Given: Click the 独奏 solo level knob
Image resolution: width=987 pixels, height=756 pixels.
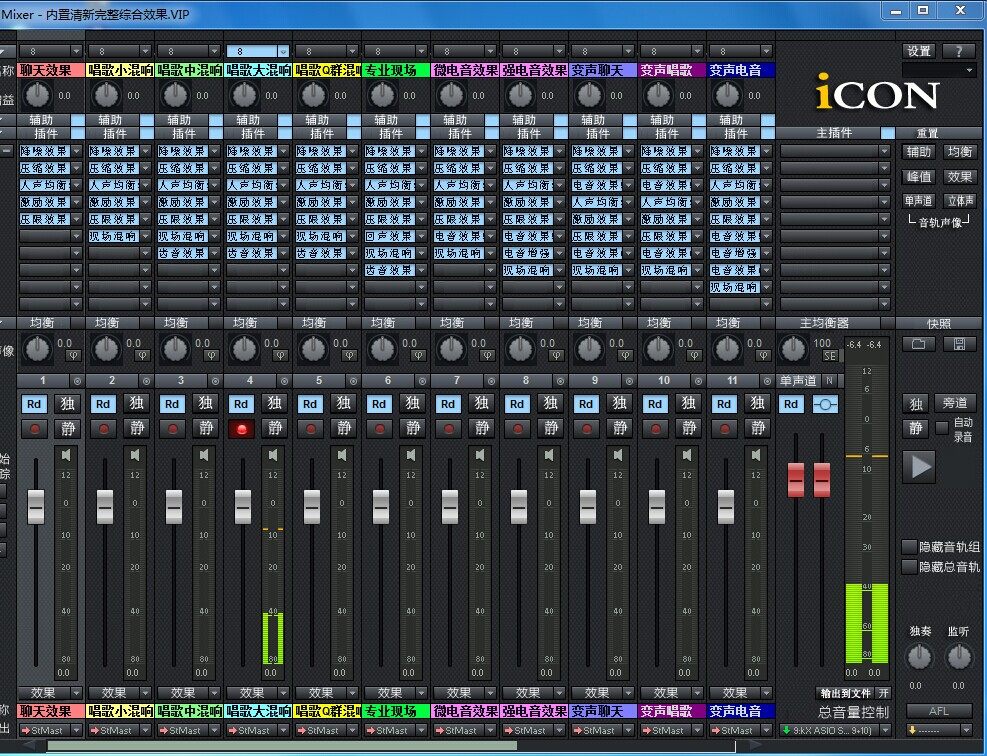Looking at the screenshot, I should [919, 658].
